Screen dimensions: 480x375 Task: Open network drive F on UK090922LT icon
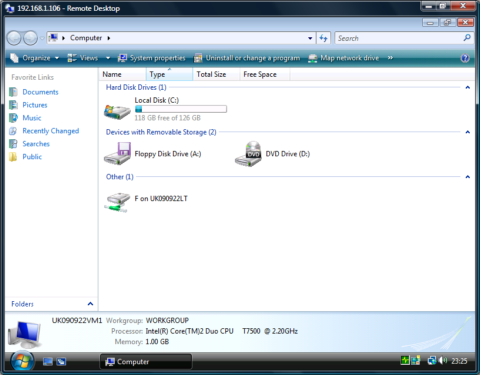[117, 202]
